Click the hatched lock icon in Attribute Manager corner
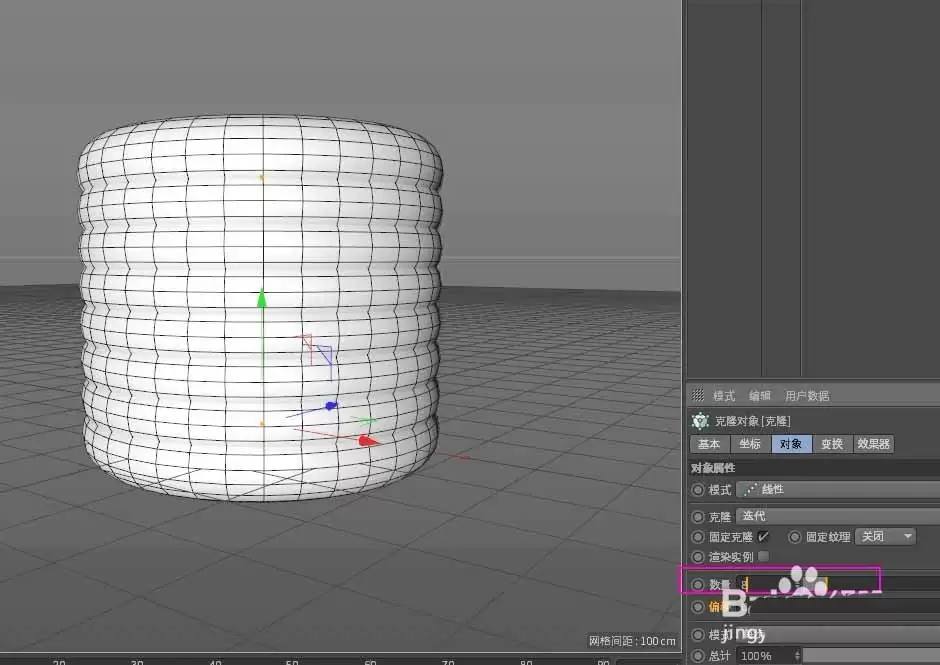The image size is (940, 665). 696,394
